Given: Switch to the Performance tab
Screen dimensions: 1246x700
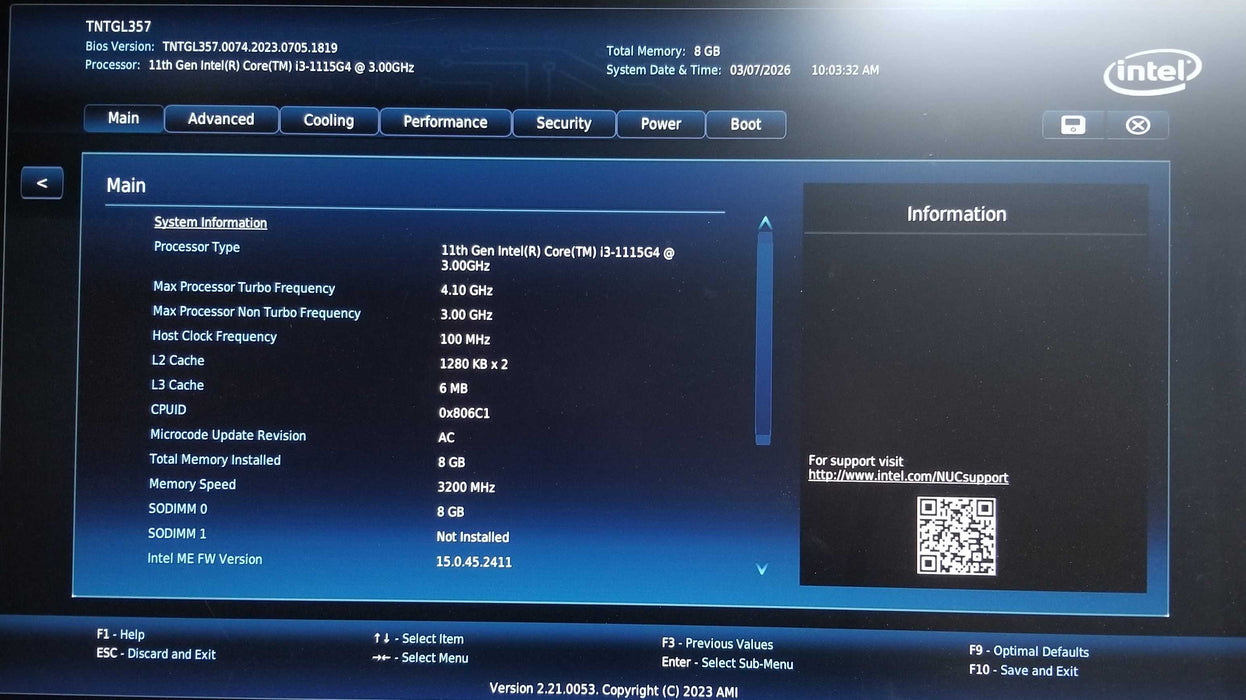Looking at the screenshot, I should 445,121.
